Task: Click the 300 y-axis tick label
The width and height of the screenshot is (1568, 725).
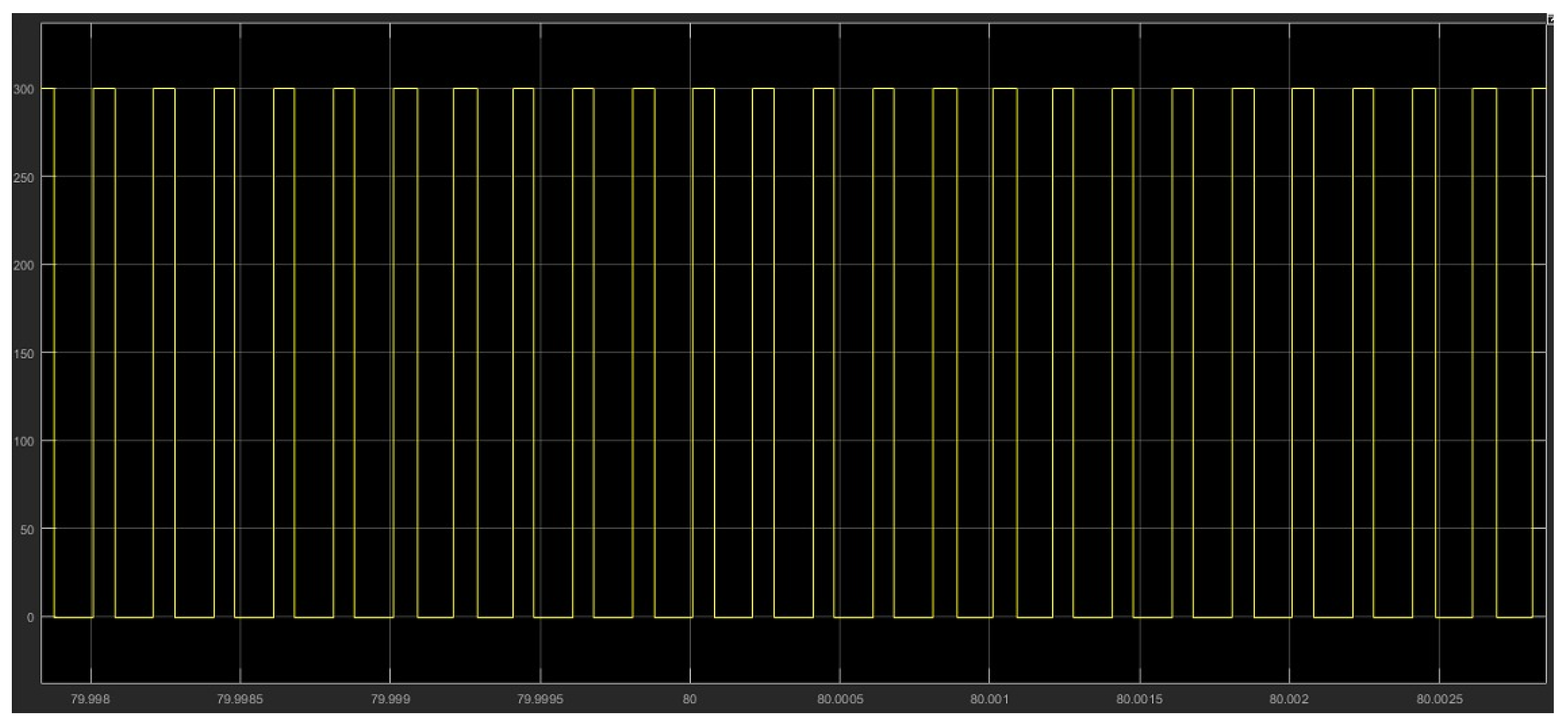Action: click(23, 90)
